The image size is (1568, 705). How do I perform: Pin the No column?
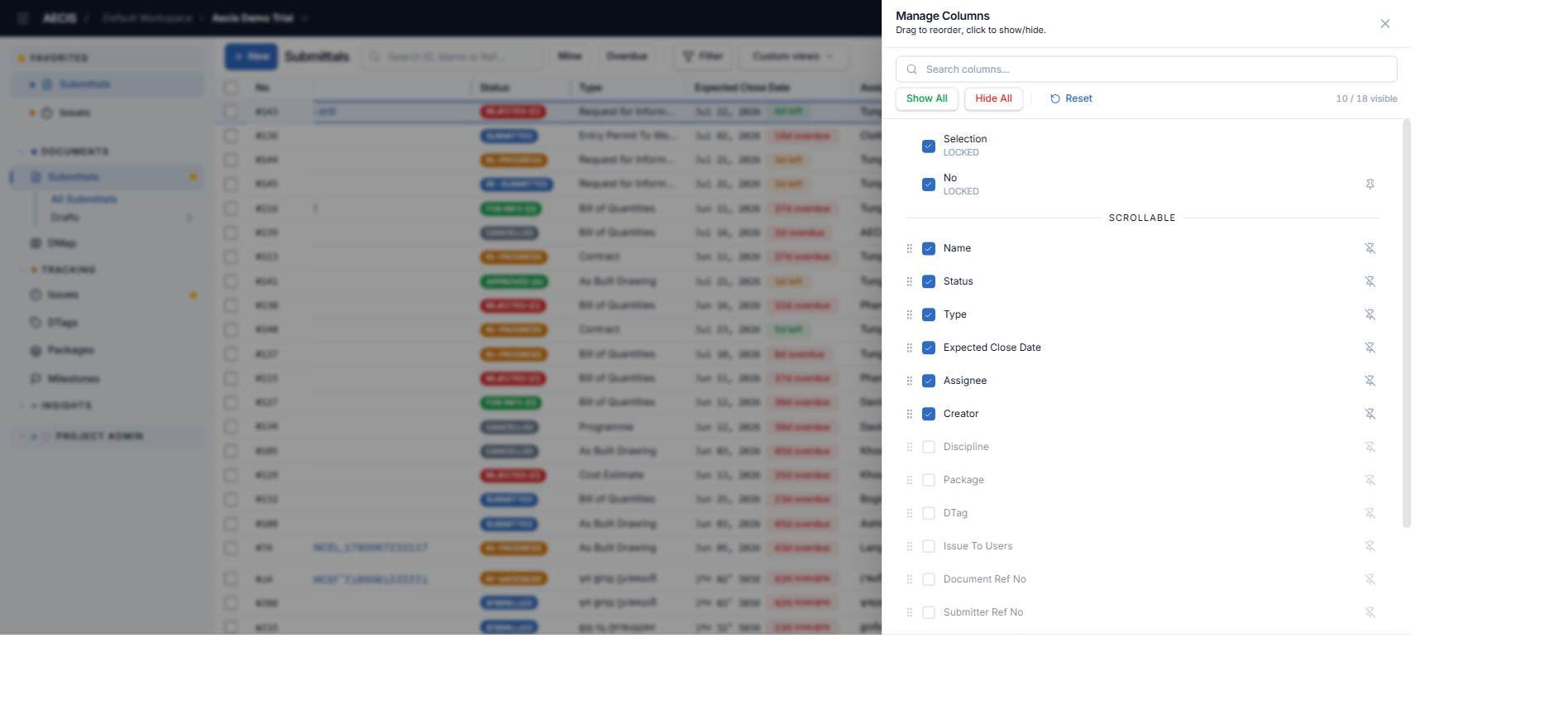(x=1370, y=185)
